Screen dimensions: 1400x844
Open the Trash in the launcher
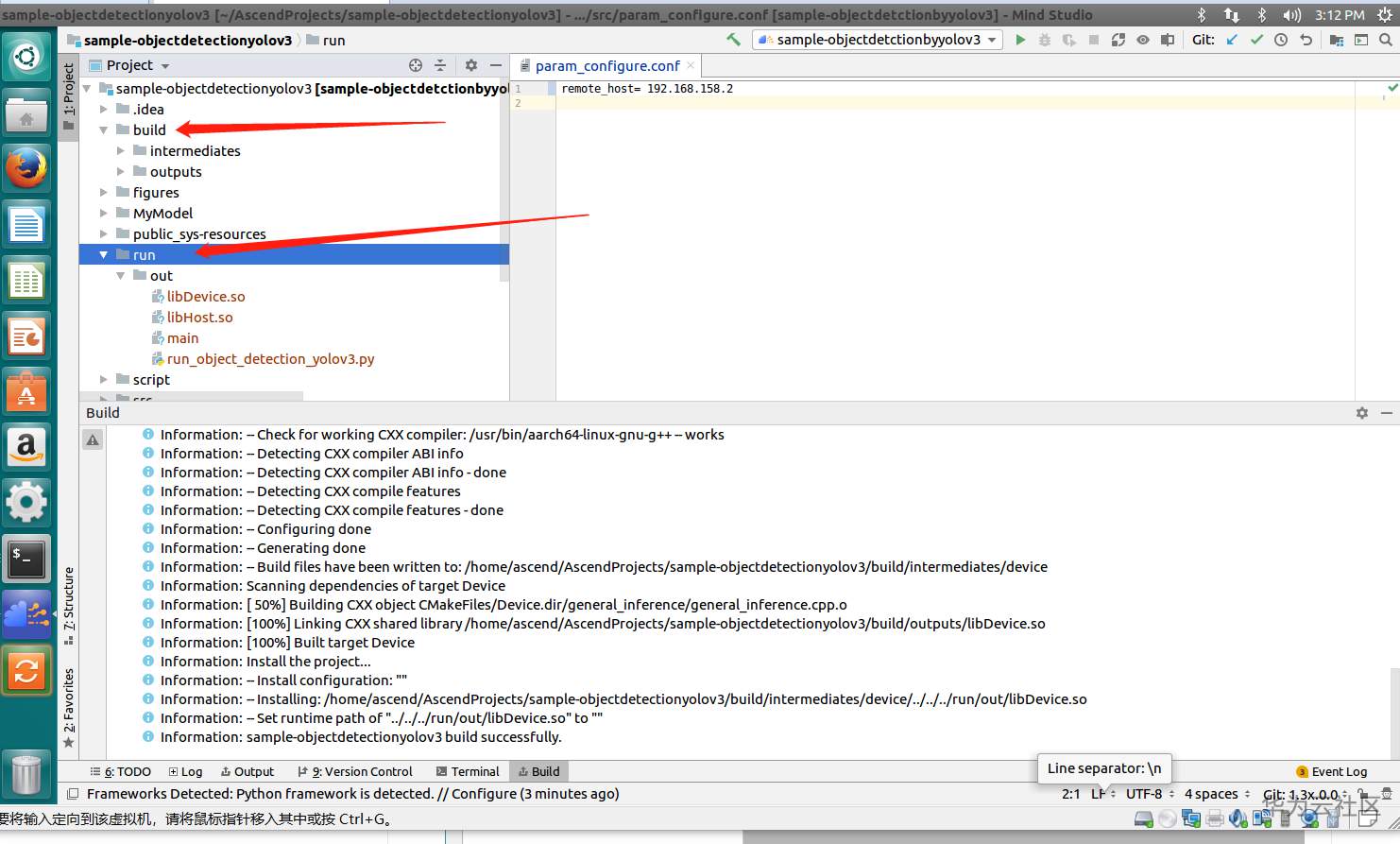(26, 774)
